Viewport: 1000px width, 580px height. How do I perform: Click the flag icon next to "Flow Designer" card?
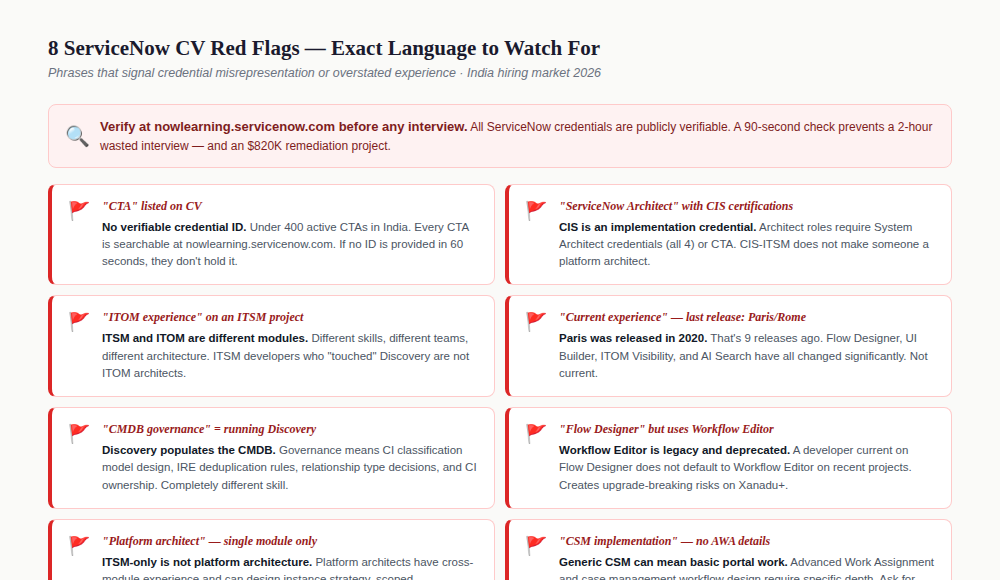[536, 433]
